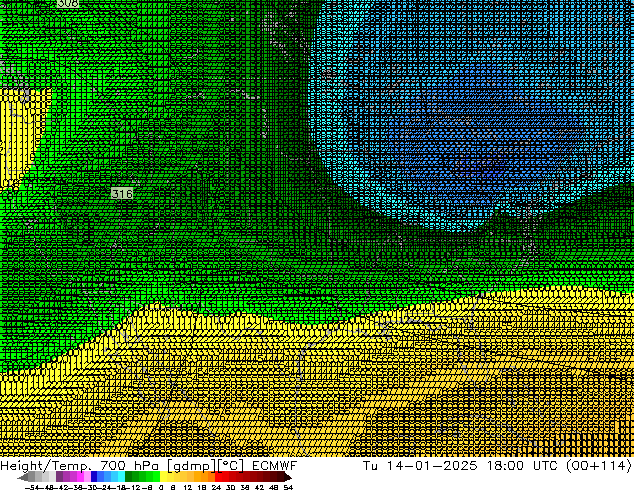
Task: Click the "54" legend scale maximum value
Action: pos(288,488)
